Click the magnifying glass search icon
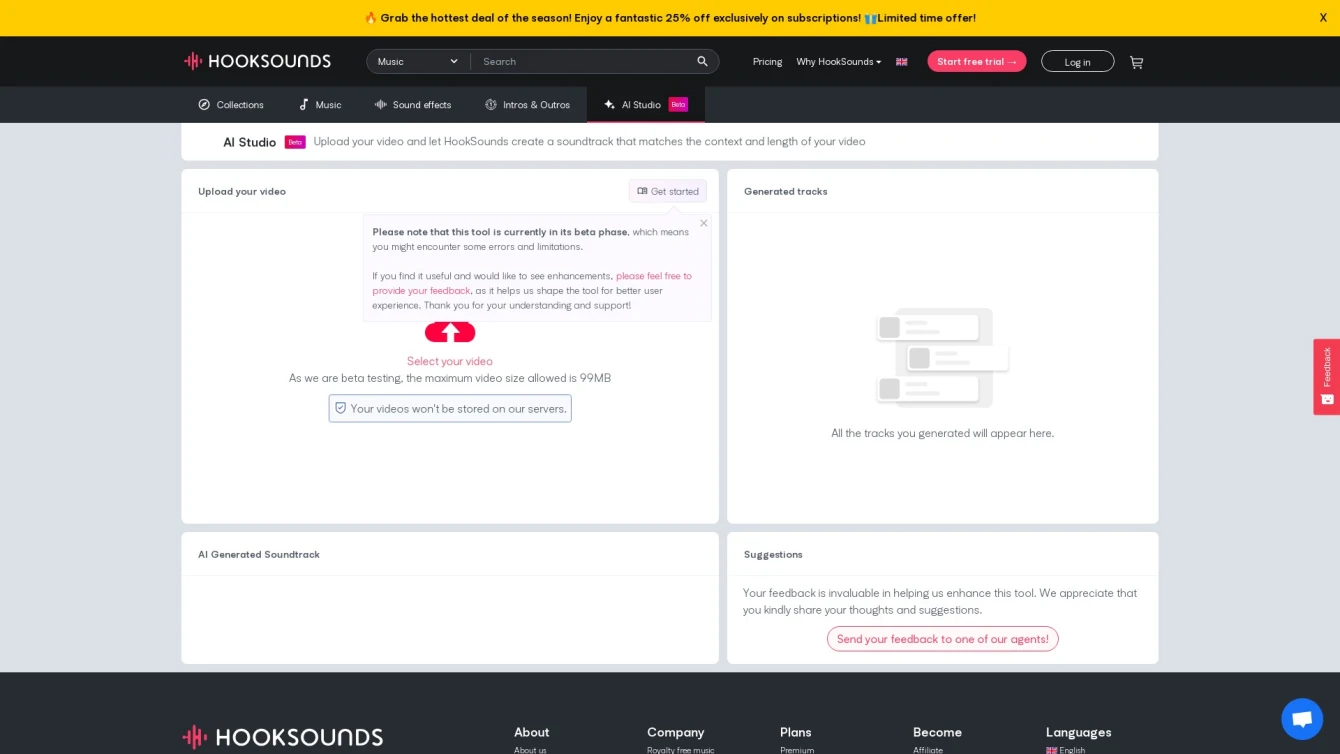Image resolution: width=1340 pixels, height=754 pixels. point(702,61)
